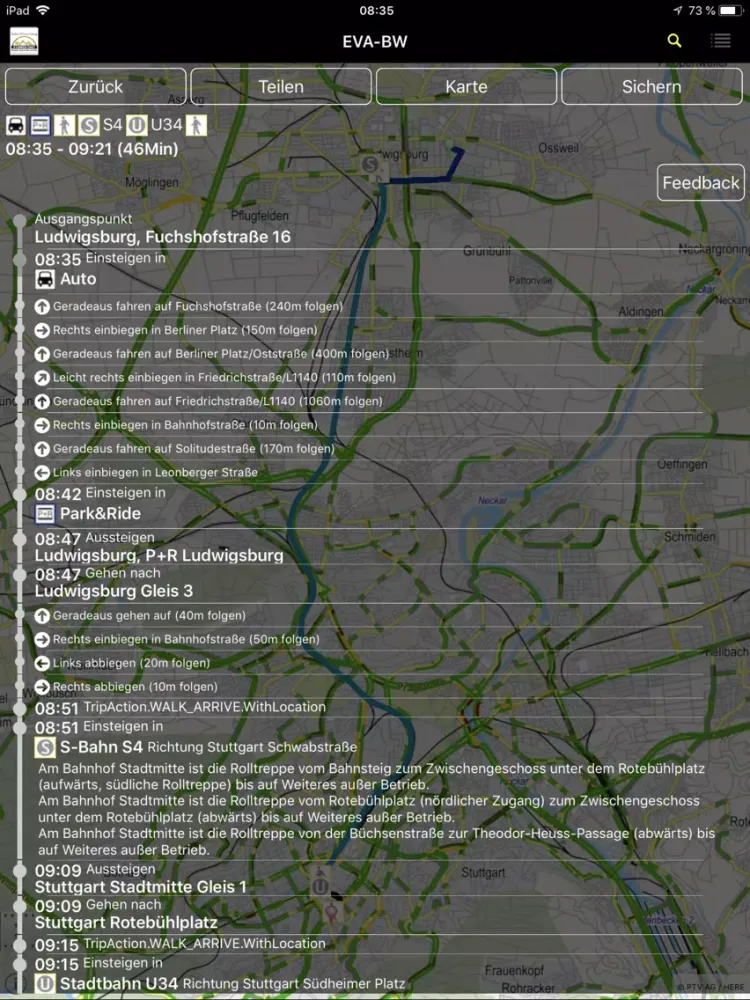The height and width of the screenshot is (1000, 750).
Task: Select 'Richtung Stuttgart Schwabstraße' direction text
Action: [x=252, y=747]
